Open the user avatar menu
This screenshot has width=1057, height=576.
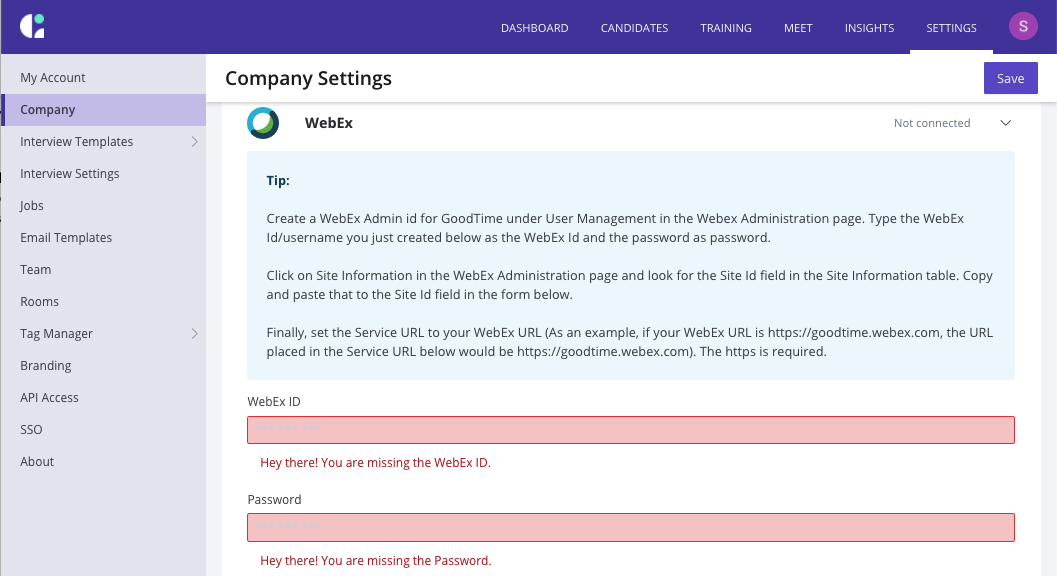[x=1023, y=27]
